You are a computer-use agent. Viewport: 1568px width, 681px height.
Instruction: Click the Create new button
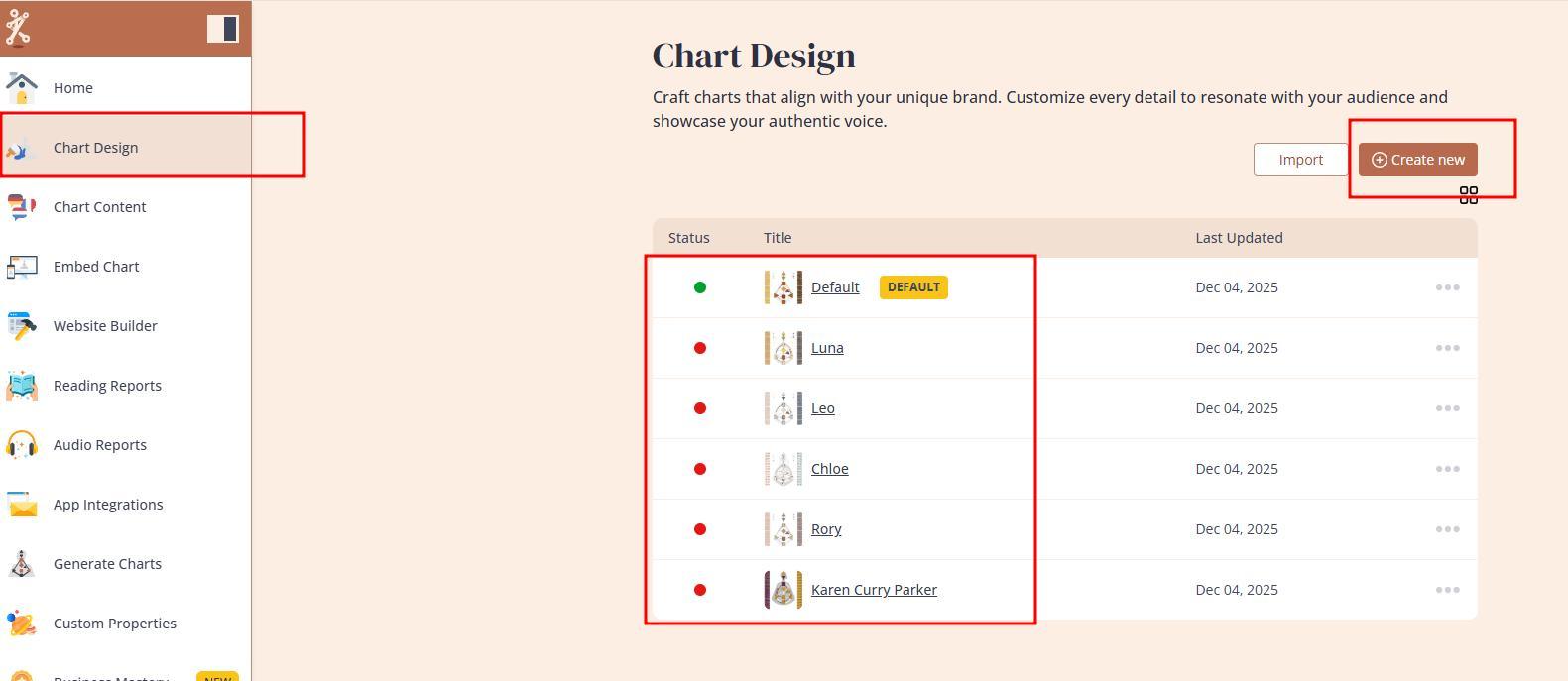click(1417, 160)
